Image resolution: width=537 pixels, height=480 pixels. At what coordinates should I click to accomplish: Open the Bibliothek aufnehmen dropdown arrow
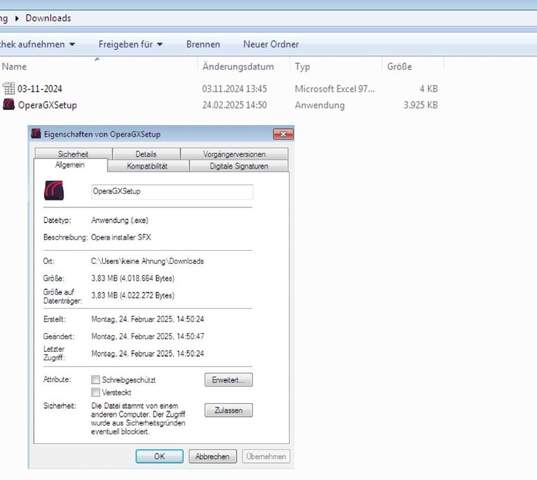72,44
